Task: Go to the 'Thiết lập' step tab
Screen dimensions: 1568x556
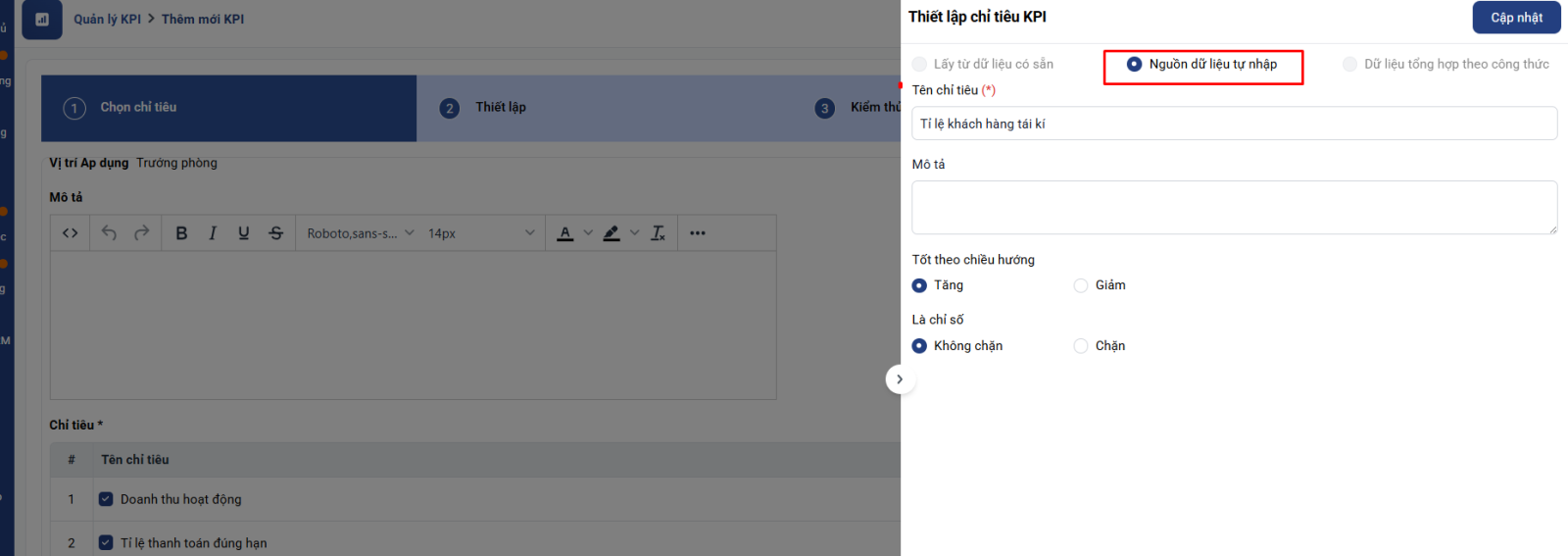Action: click(500, 108)
